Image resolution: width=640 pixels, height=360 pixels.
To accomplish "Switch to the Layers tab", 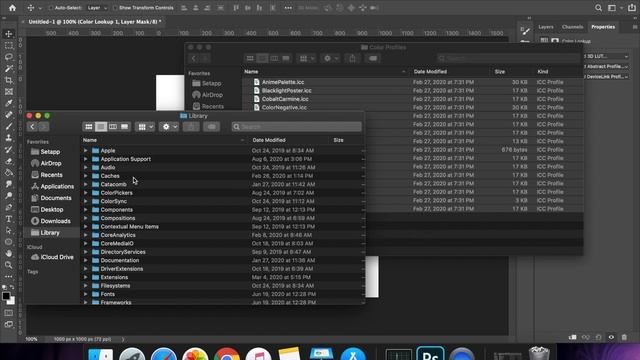I will tap(546, 27).
